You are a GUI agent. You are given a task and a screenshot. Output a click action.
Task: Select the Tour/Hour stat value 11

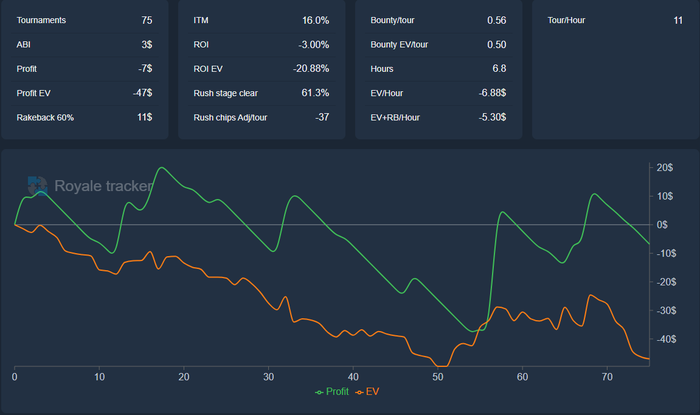tap(651, 20)
